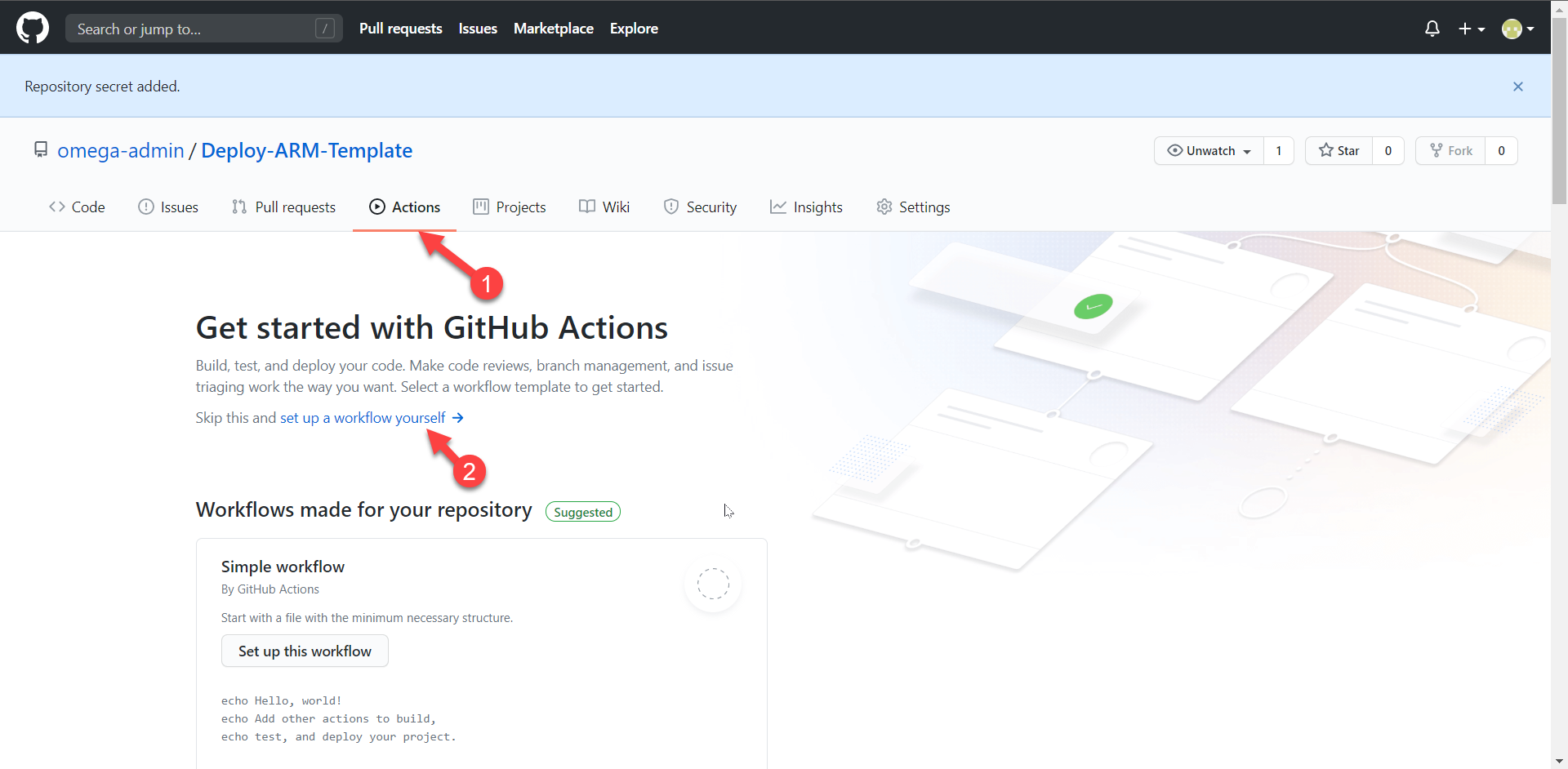Click the 'By GitHub Actions' text
This screenshot has width=1568, height=769.
[270, 589]
